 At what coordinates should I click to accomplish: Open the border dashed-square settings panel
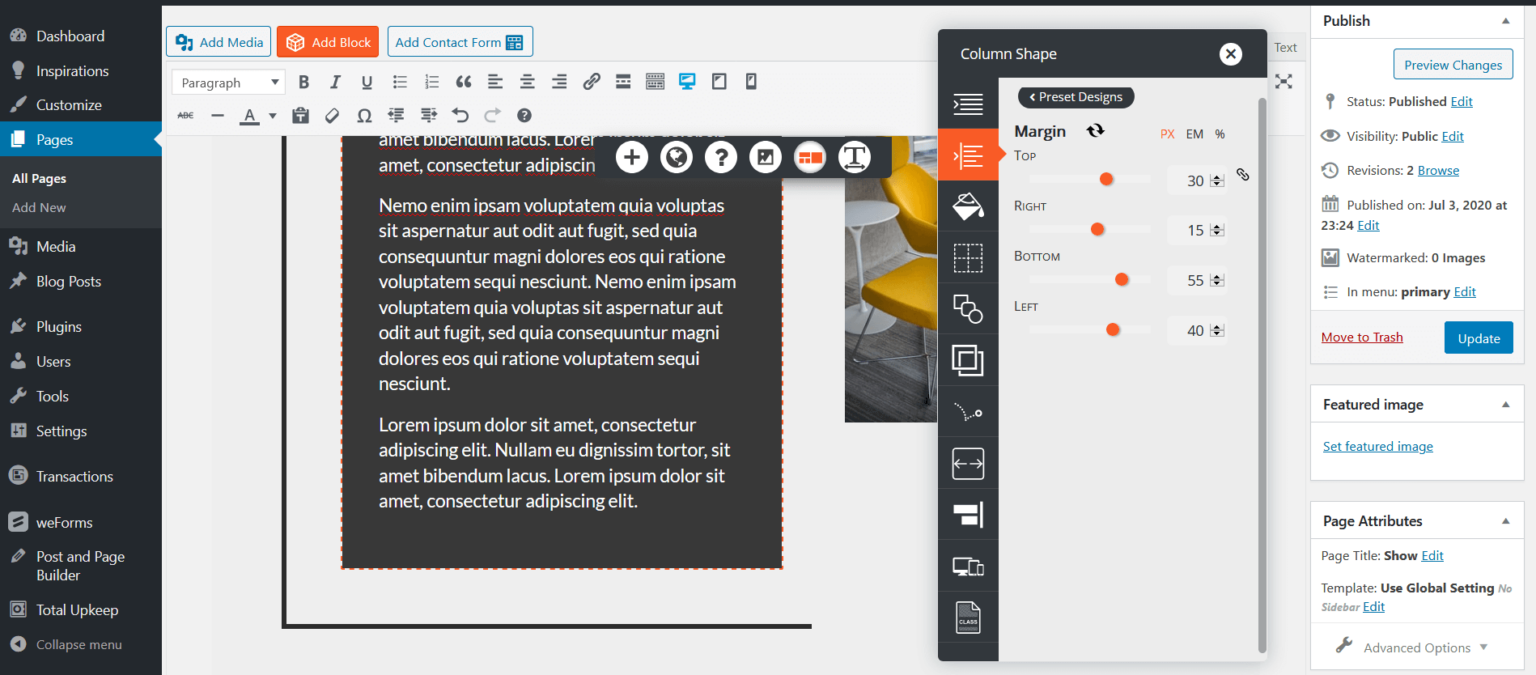(x=968, y=258)
